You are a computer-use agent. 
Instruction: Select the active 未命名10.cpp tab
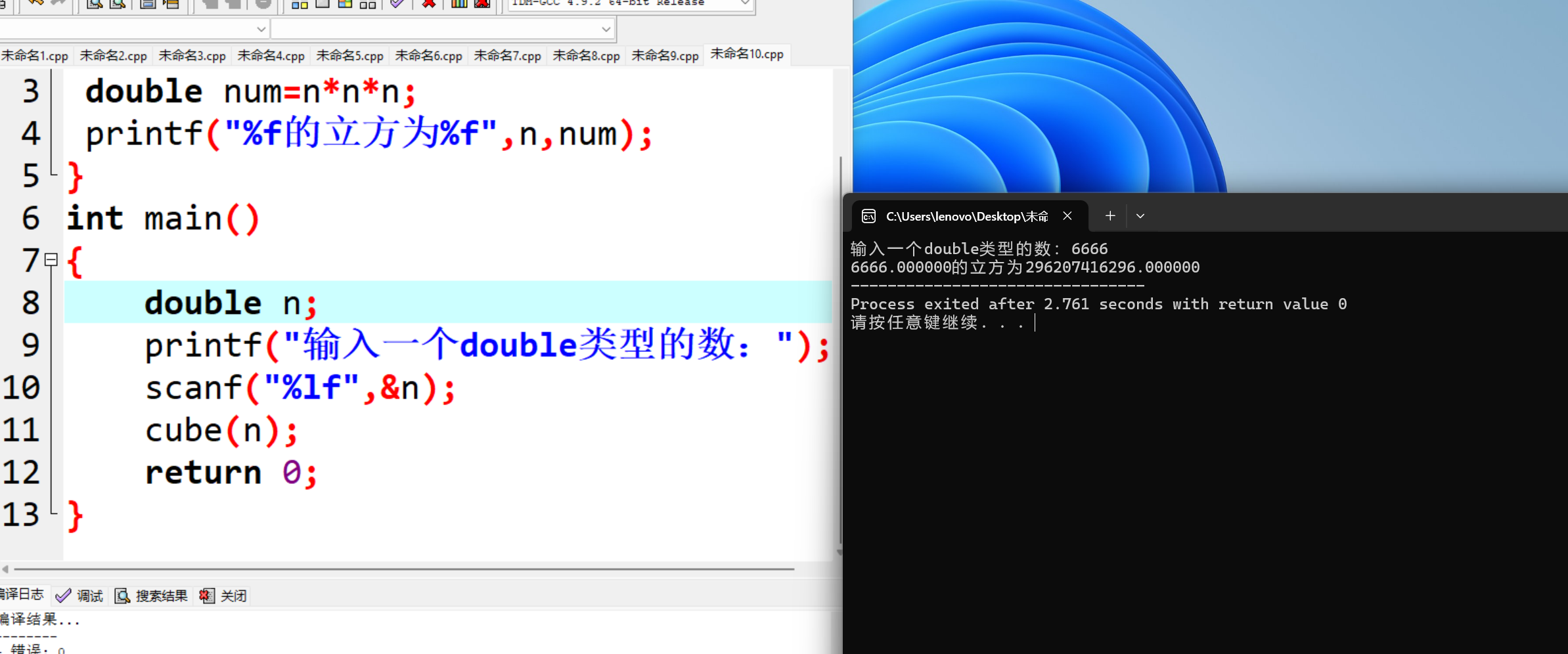[x=747, y=54]
